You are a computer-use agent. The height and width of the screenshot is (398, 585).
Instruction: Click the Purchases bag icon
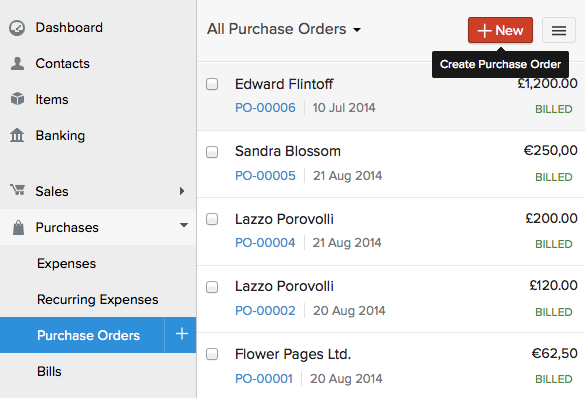pyautogui.click(x=18, y=228)
